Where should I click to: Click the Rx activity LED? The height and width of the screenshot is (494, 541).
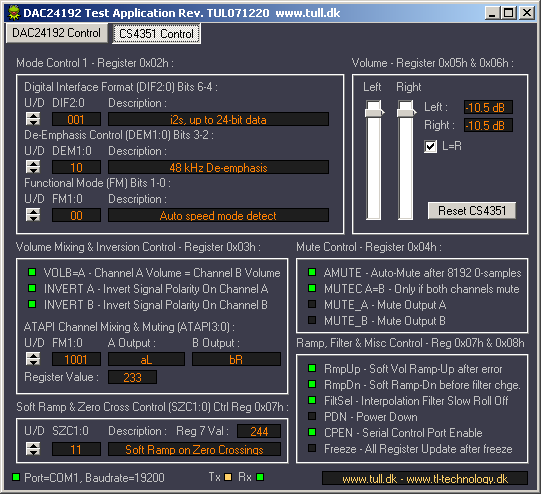point(260,477)
